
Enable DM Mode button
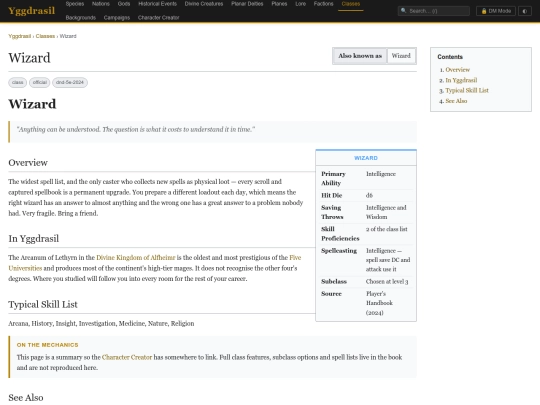tap(496, 11)
